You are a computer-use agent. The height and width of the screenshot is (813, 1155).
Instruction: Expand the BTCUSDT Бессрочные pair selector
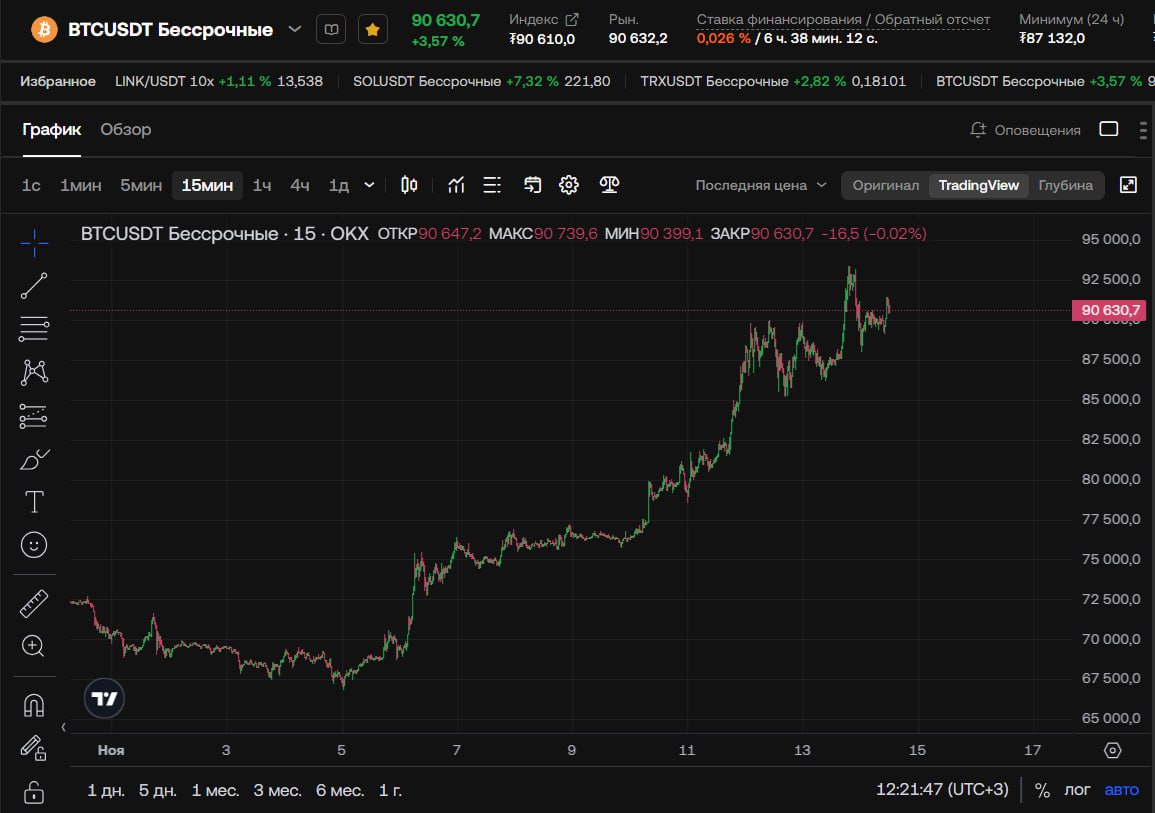click(x=295, y=29)
